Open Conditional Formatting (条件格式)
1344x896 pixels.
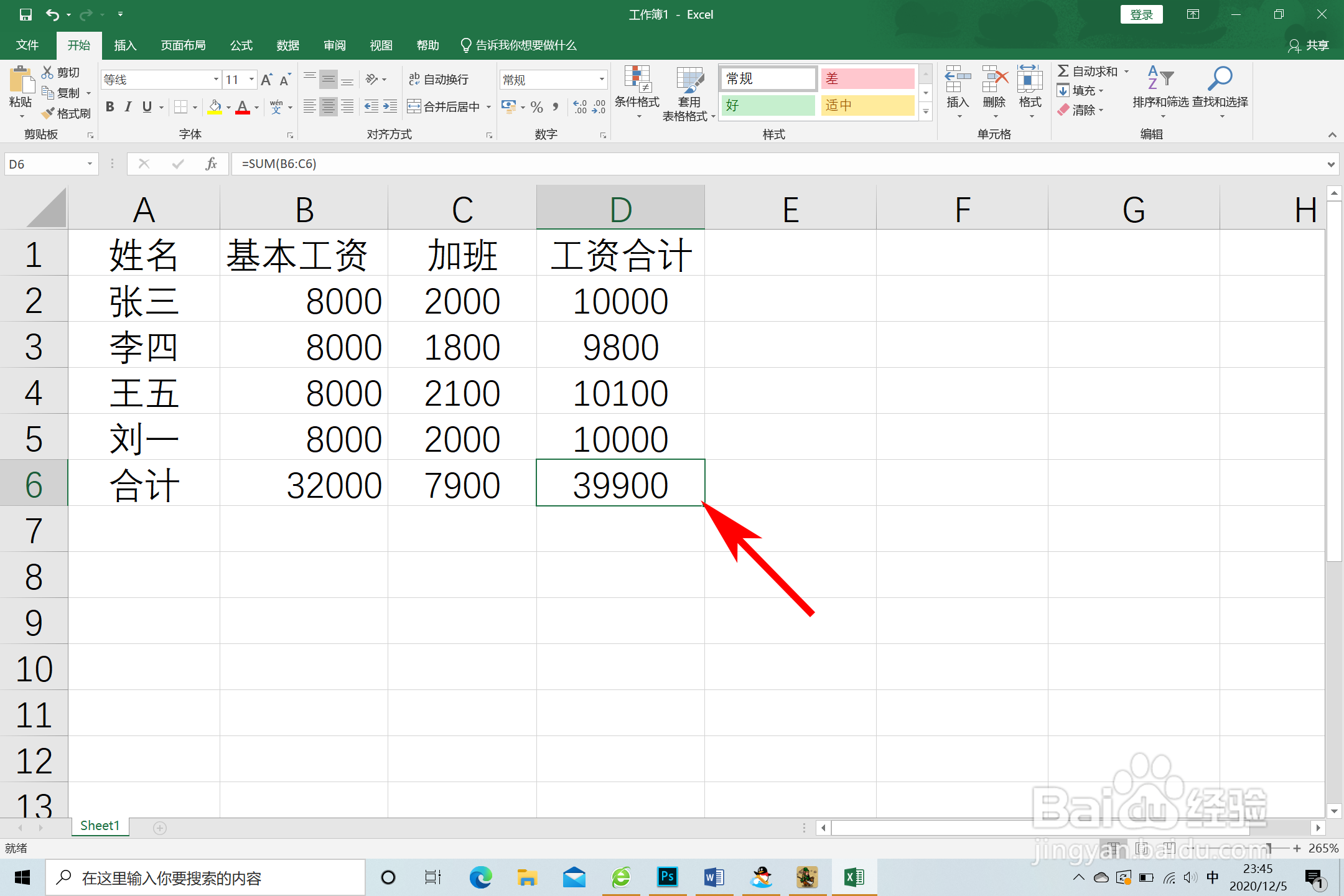click(637, 91)
